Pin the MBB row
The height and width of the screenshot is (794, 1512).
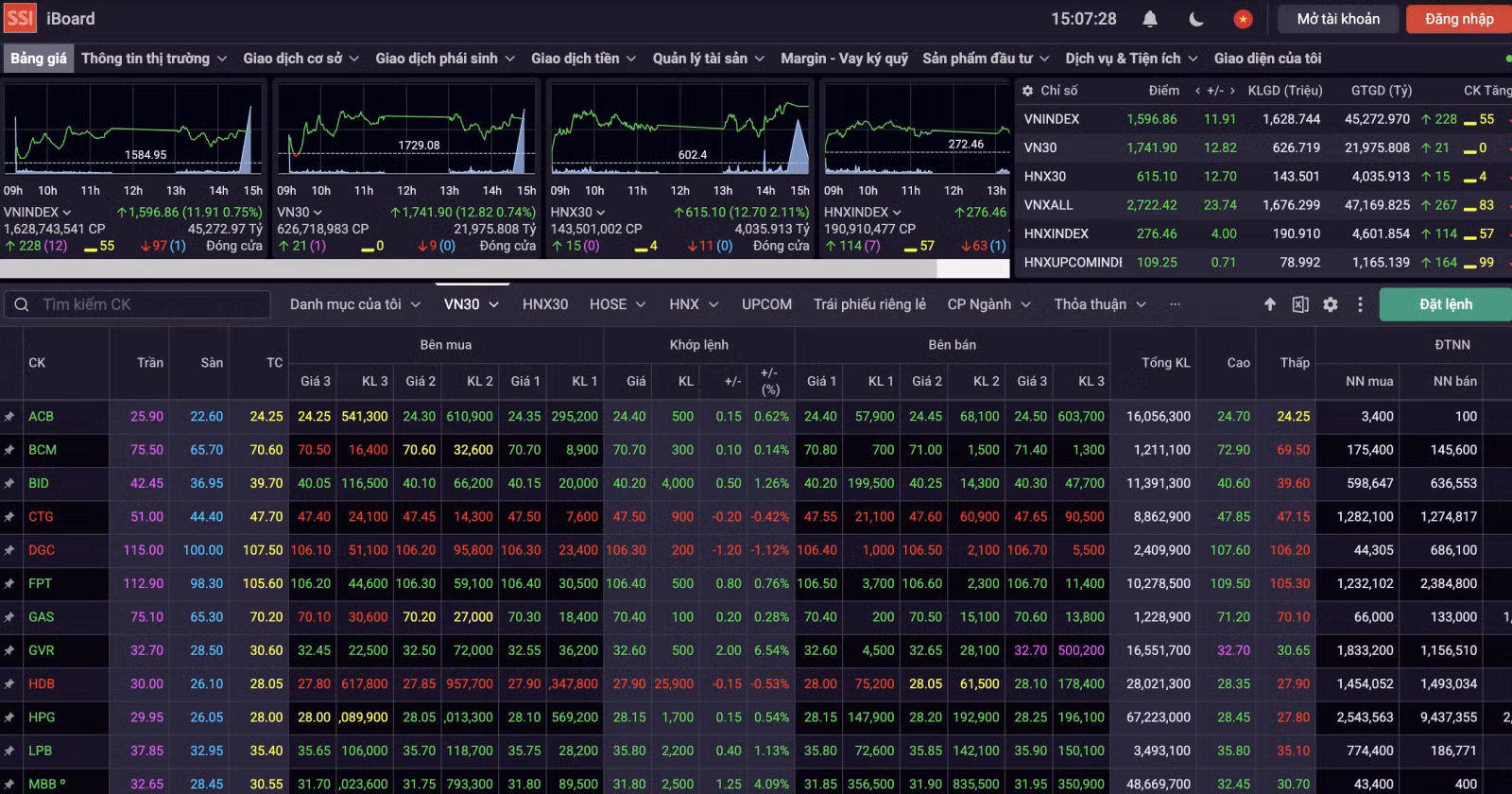tap(9, 784)
